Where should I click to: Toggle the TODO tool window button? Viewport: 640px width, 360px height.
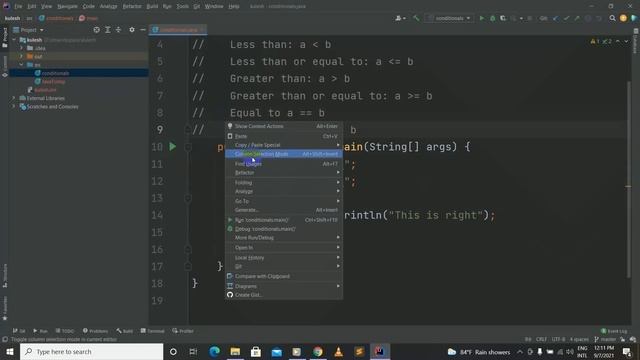tap(64, 331)
